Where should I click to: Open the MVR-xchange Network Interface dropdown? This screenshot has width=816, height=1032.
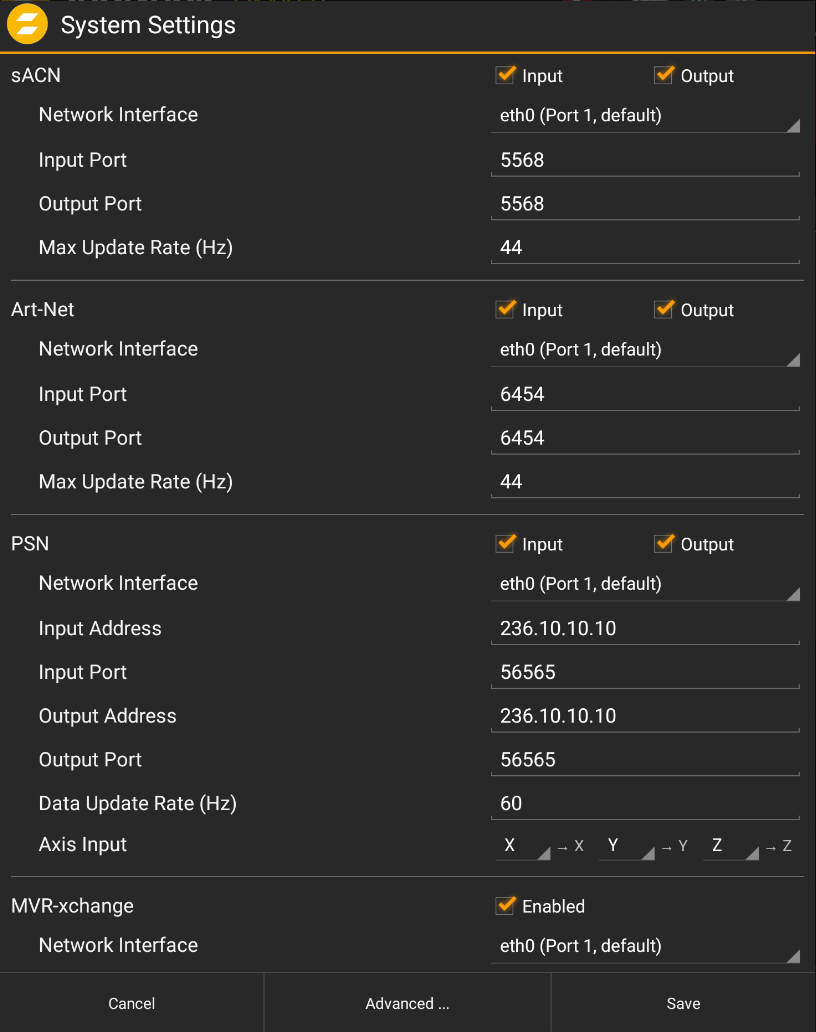coord(645,945)
